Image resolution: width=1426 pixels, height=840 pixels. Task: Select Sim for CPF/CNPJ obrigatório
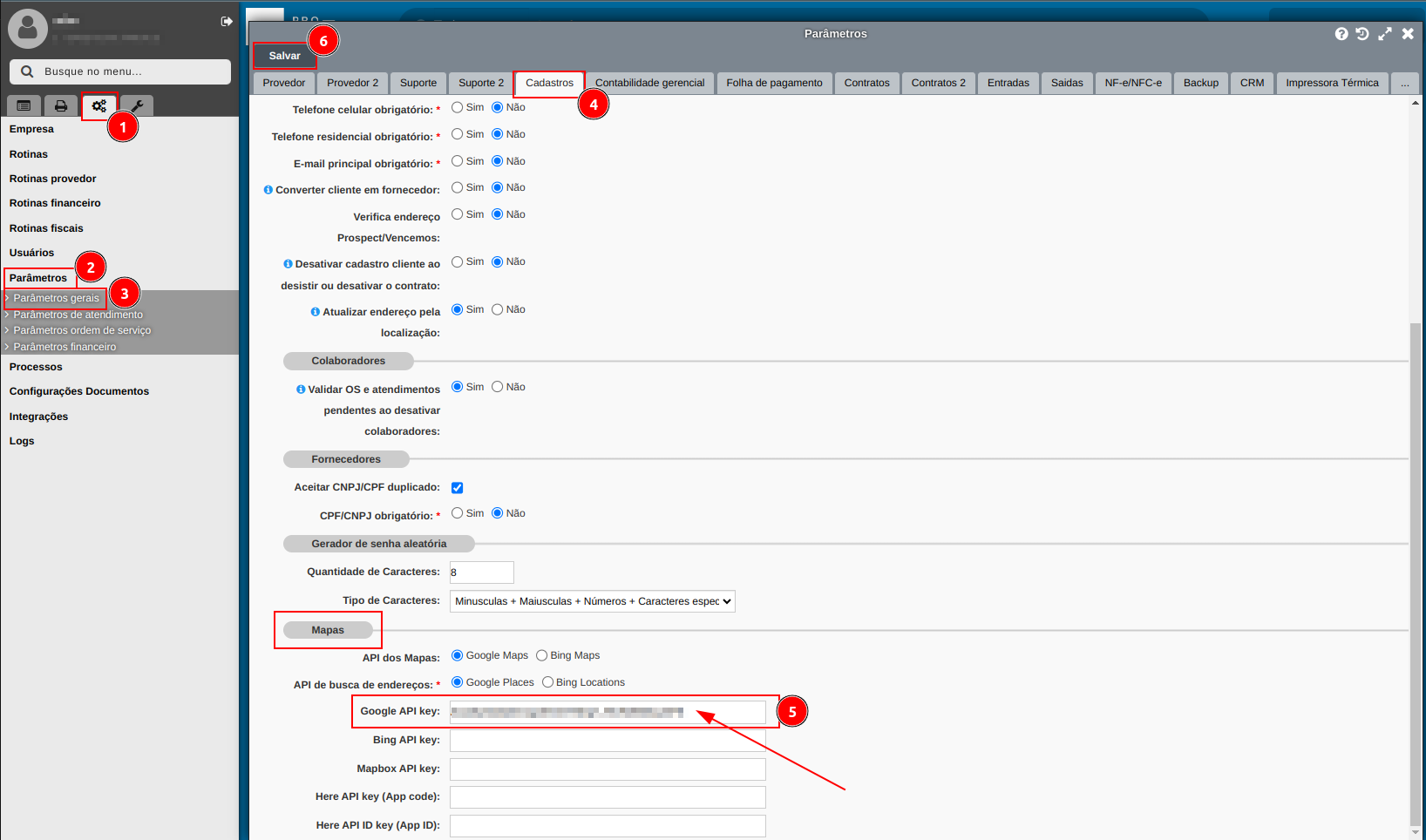click(x=457, y=513)
